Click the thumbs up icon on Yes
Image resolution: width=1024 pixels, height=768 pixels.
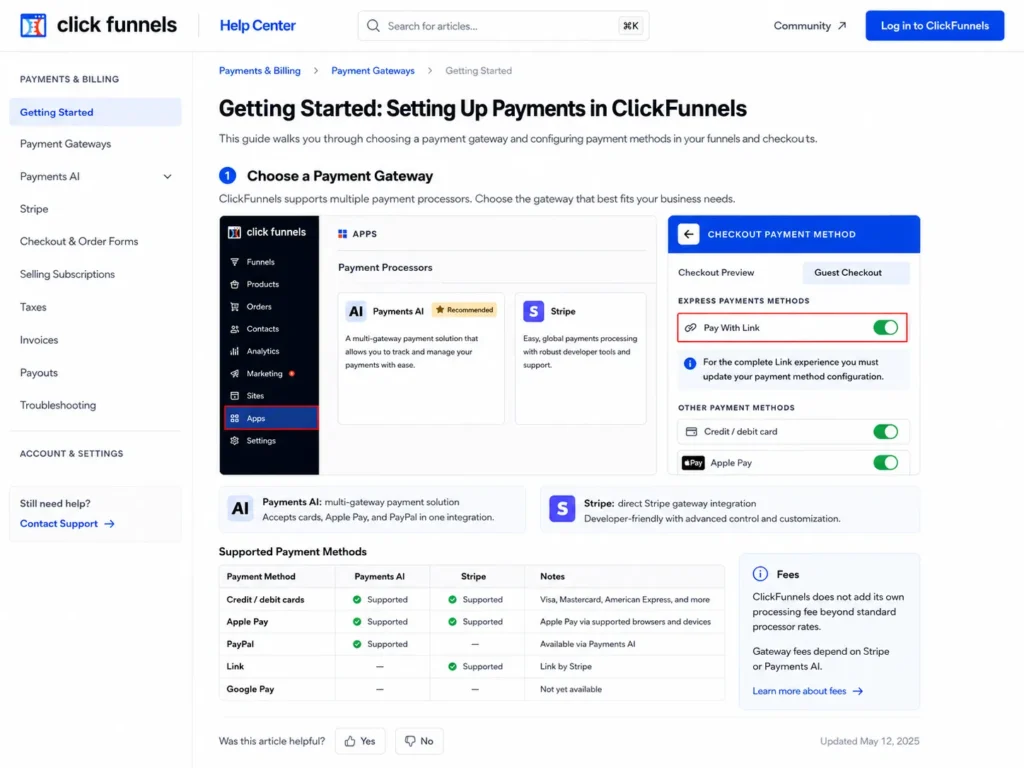[x=350, y=741]
